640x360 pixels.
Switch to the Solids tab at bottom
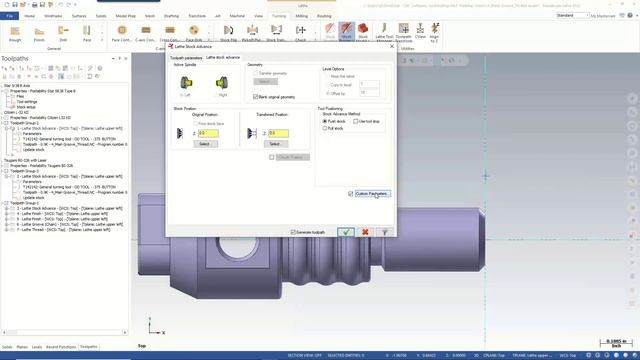pos(7,347)
